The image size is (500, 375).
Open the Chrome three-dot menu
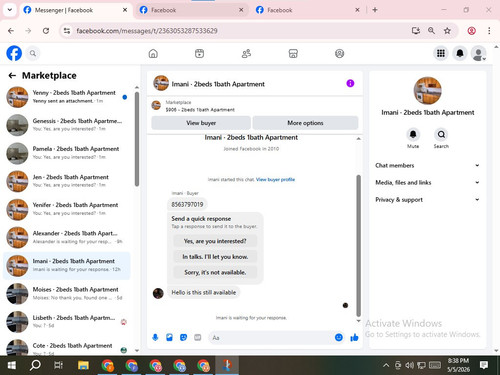click(x=489, y=31)
